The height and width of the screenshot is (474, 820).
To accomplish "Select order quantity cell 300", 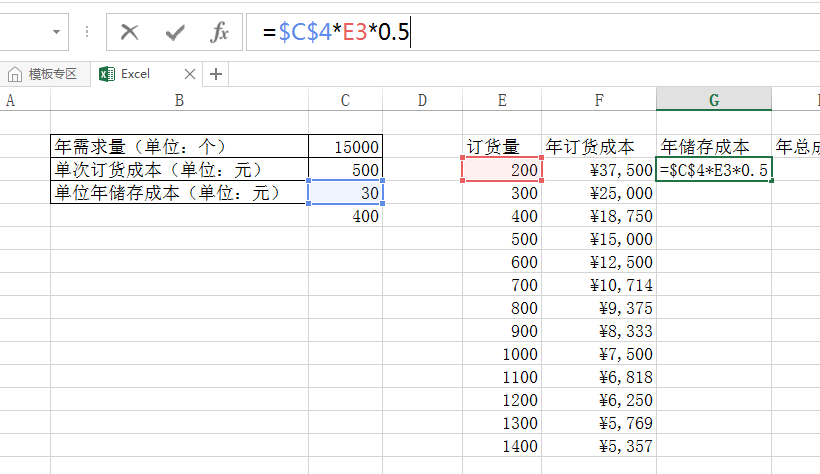I will [502, 193].
